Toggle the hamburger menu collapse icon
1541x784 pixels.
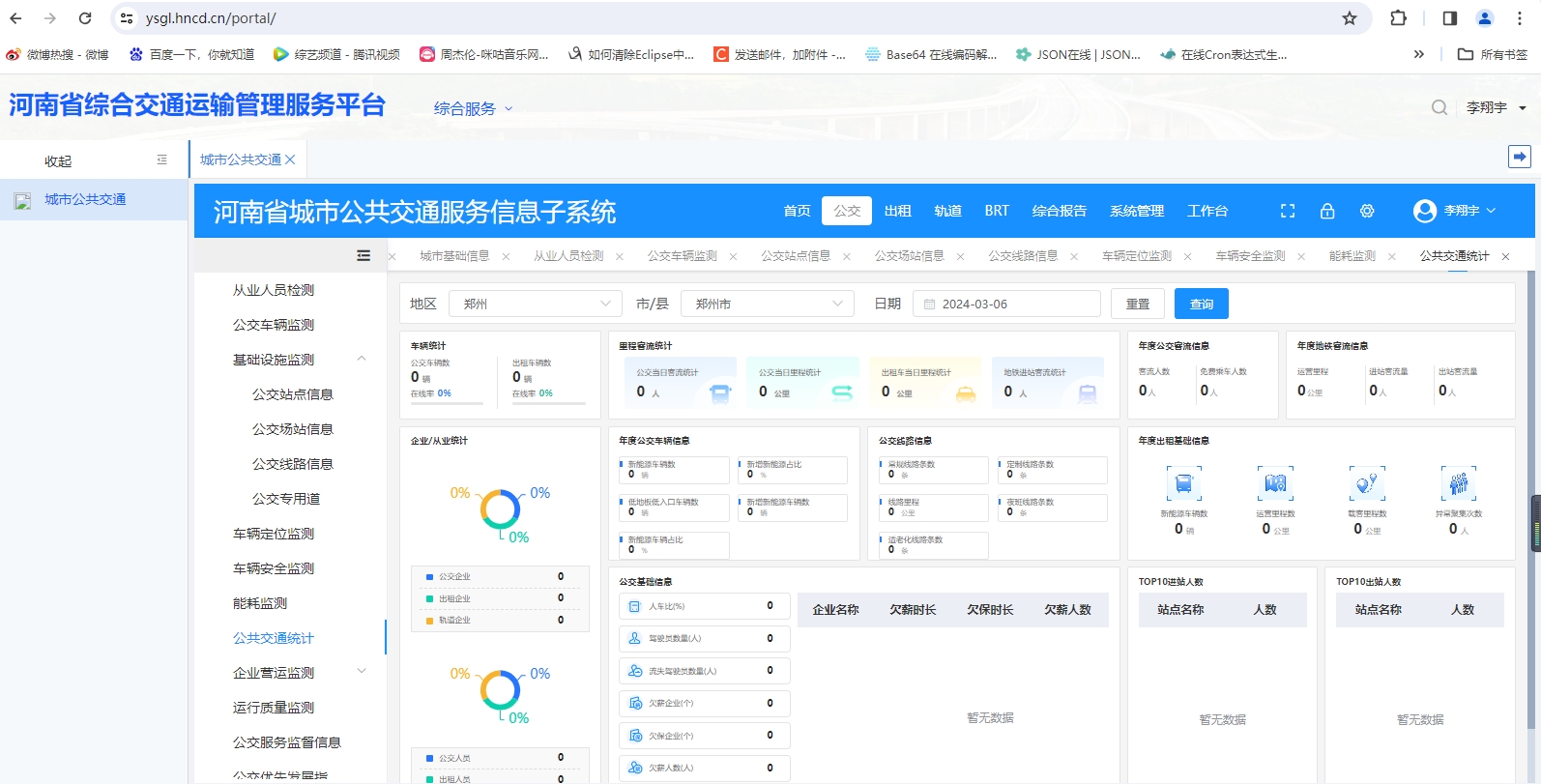(363, 255)
